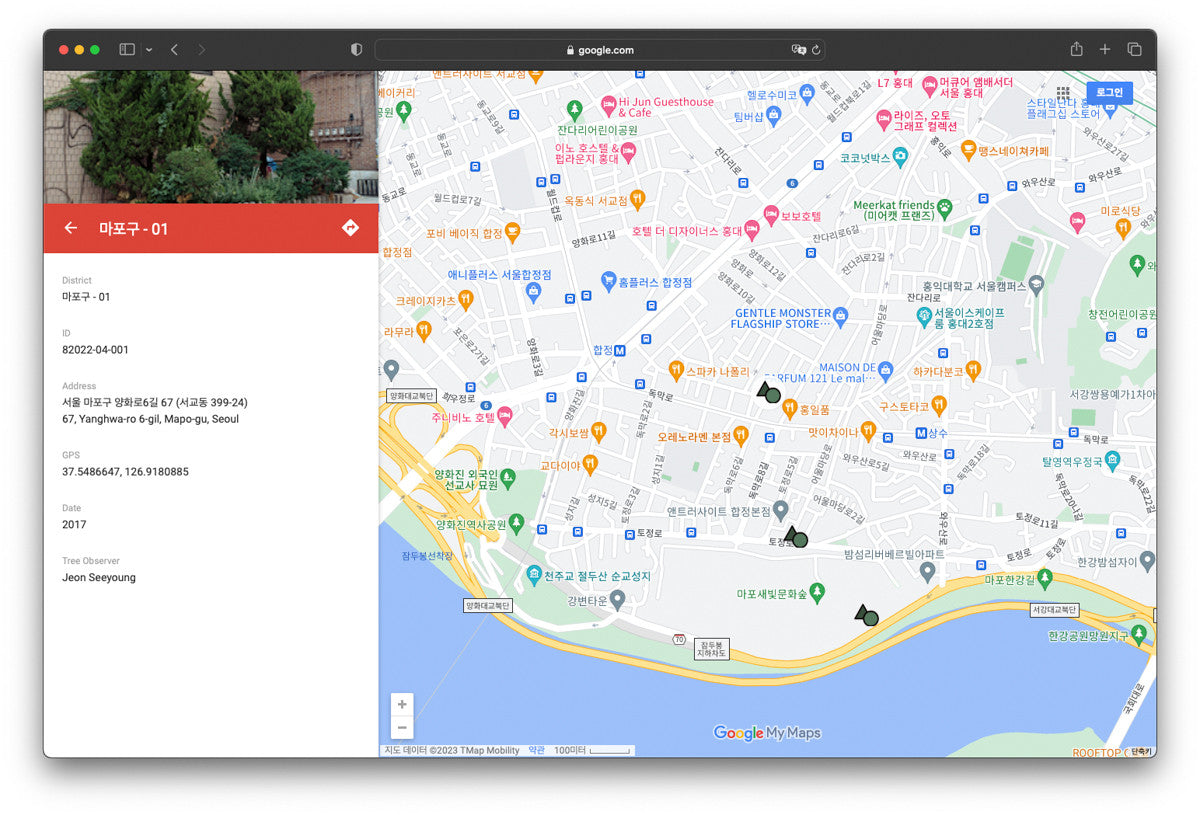The height and width of the screenshot is (815, 1200).
Task: Zoom in the map with plus button
Action: 402,704
